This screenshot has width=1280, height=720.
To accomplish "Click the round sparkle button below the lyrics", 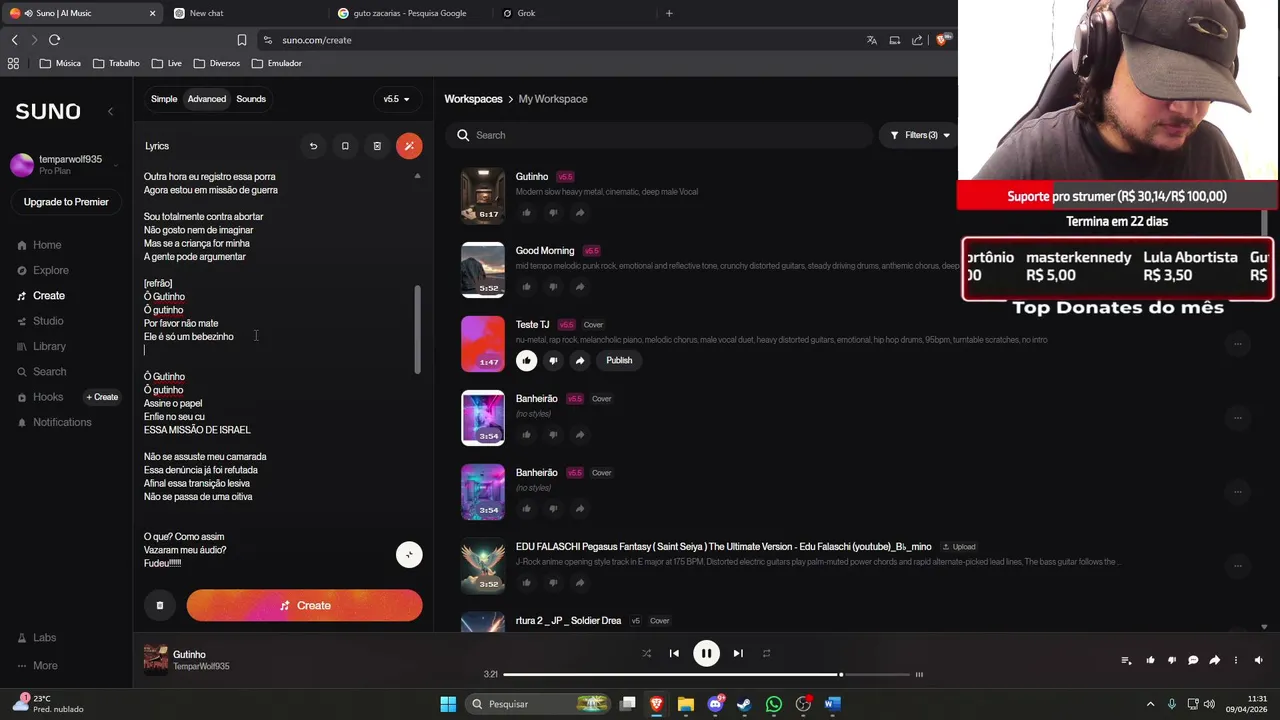I will click(x=409, y=555).
